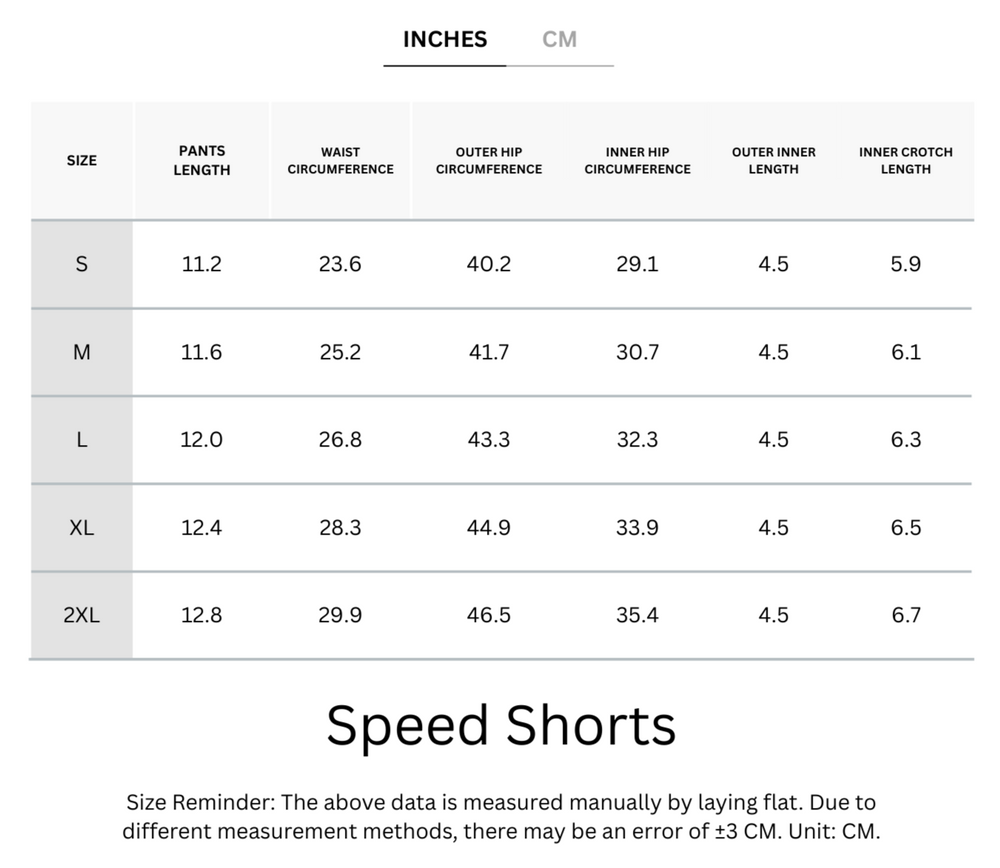Switch to the CM tab
Screen dimensions: 1000x868
tap(559, 40)
